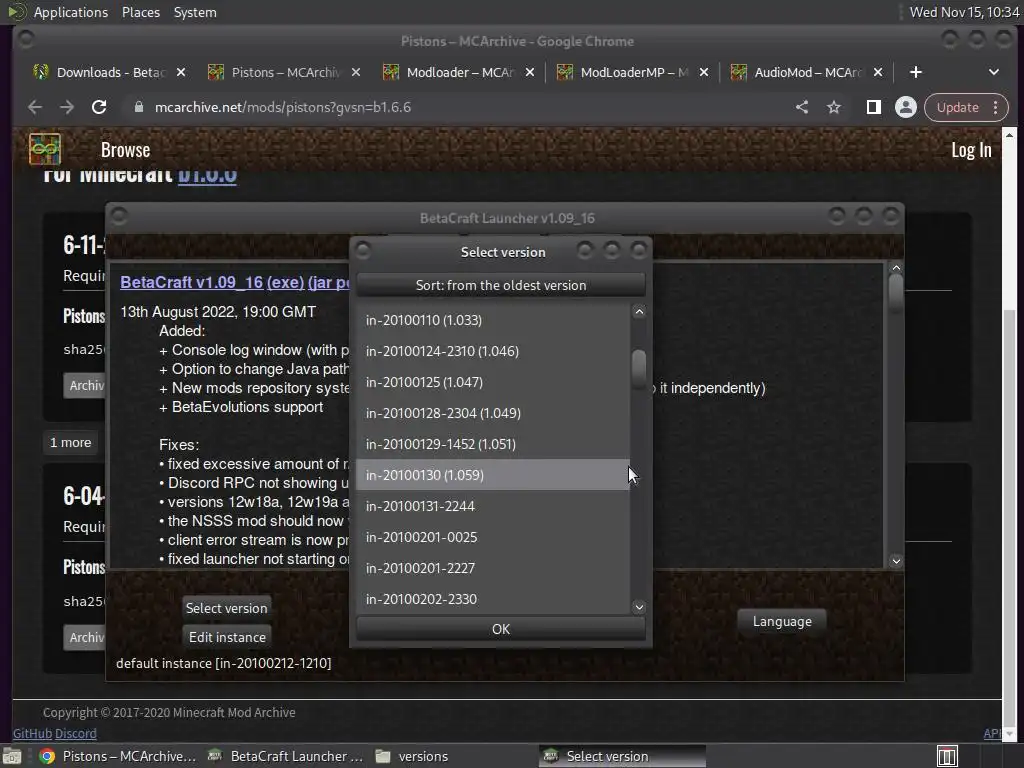Click the Applications menu logo icon

[x=17, y=12]
